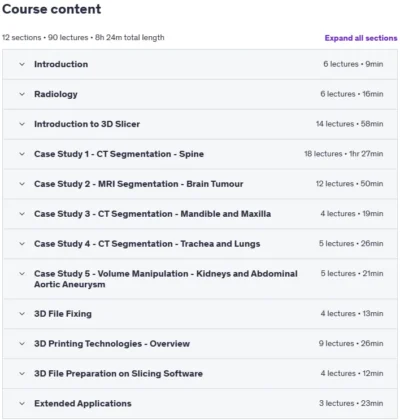
Task: Click the Expand all sections link
Action: [361, 38]
